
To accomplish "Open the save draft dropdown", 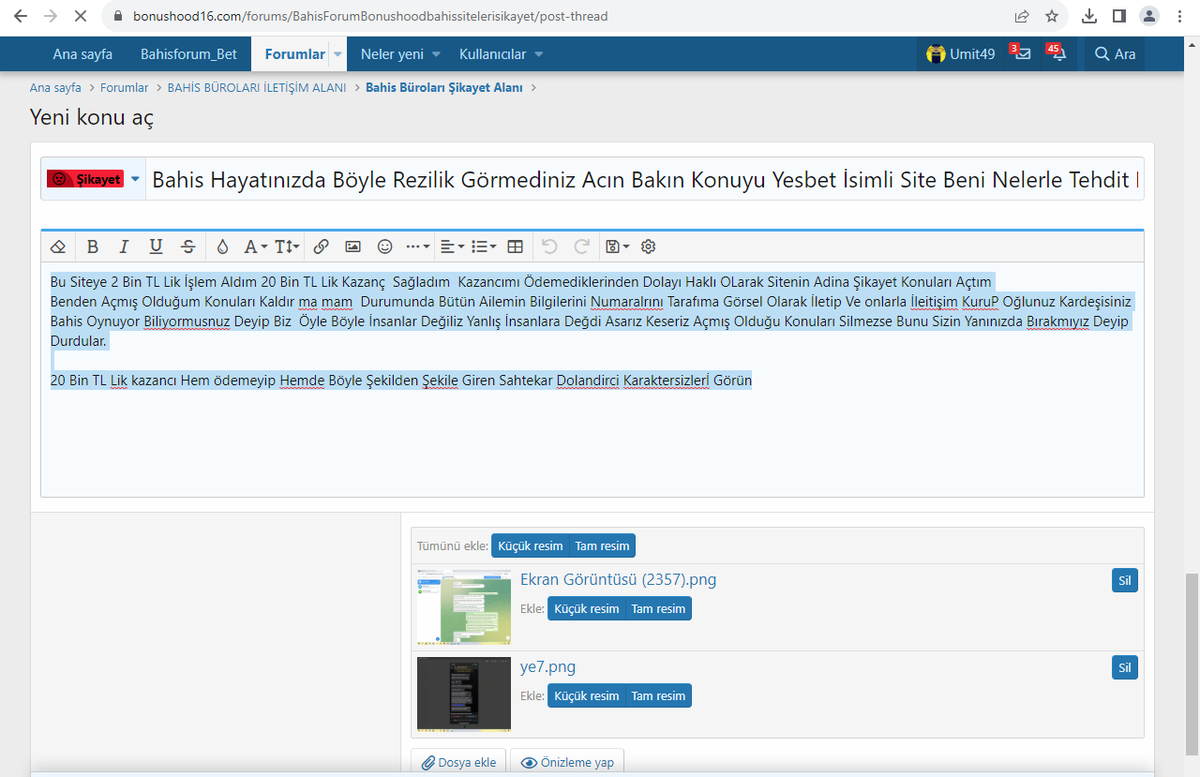I will coord(617,246).
